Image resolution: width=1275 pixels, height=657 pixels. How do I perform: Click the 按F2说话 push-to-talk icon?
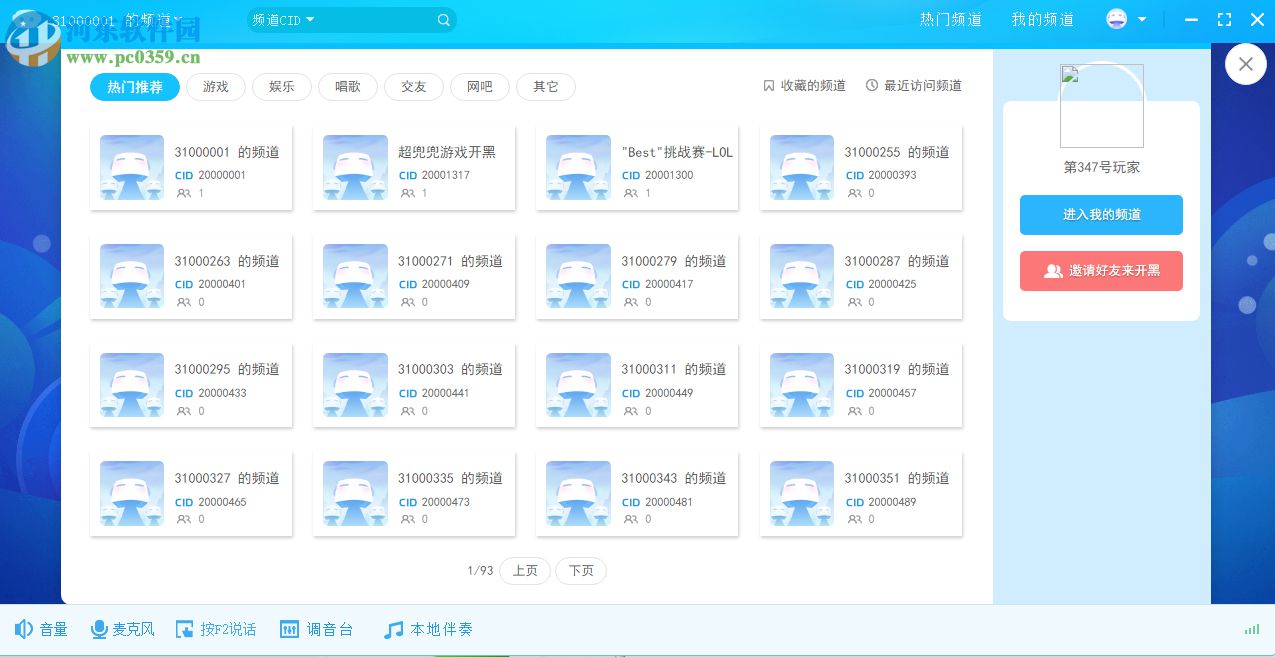pyautogui.click(x=185, y=629)
